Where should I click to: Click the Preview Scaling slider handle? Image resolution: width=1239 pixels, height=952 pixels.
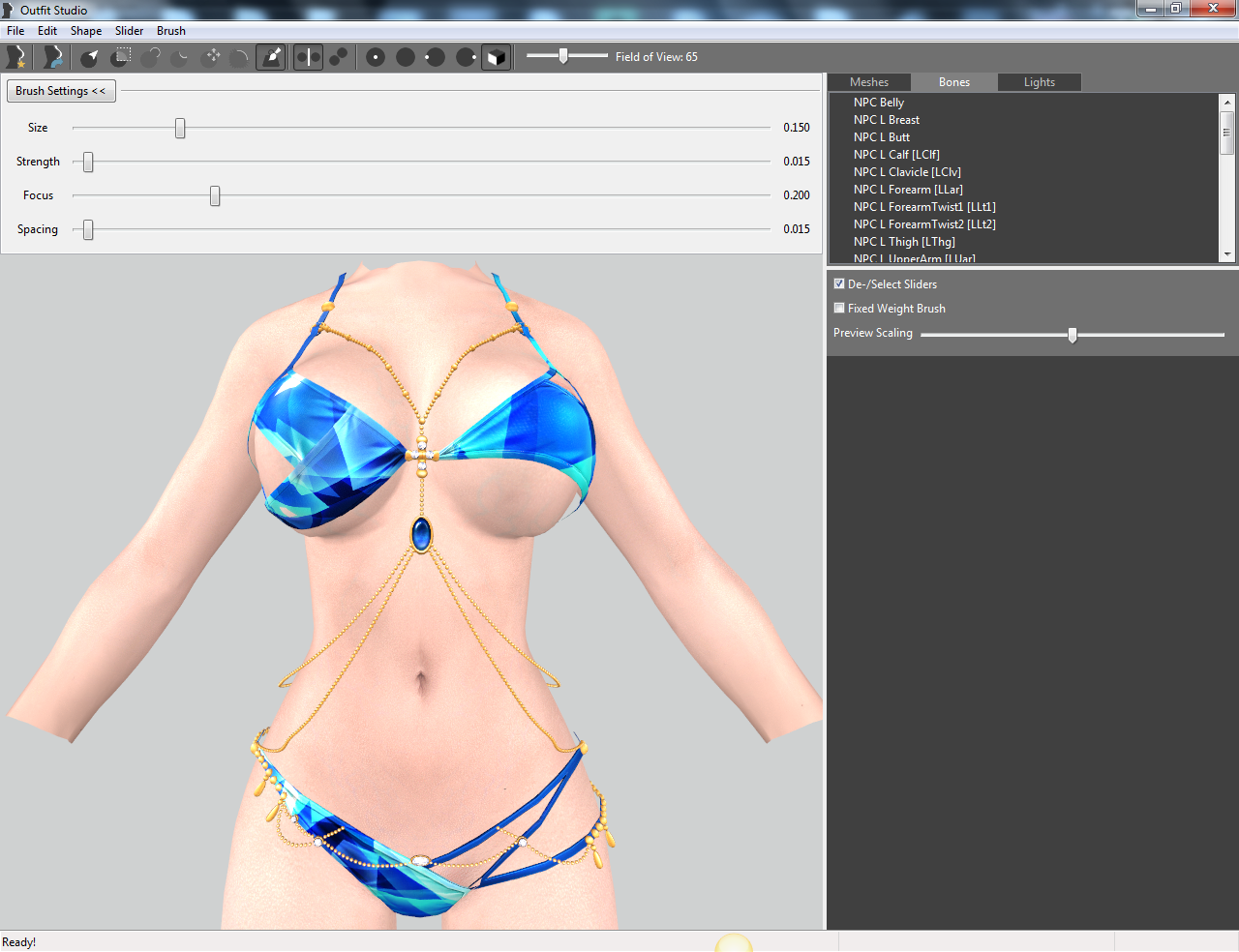pos(1072,335)
